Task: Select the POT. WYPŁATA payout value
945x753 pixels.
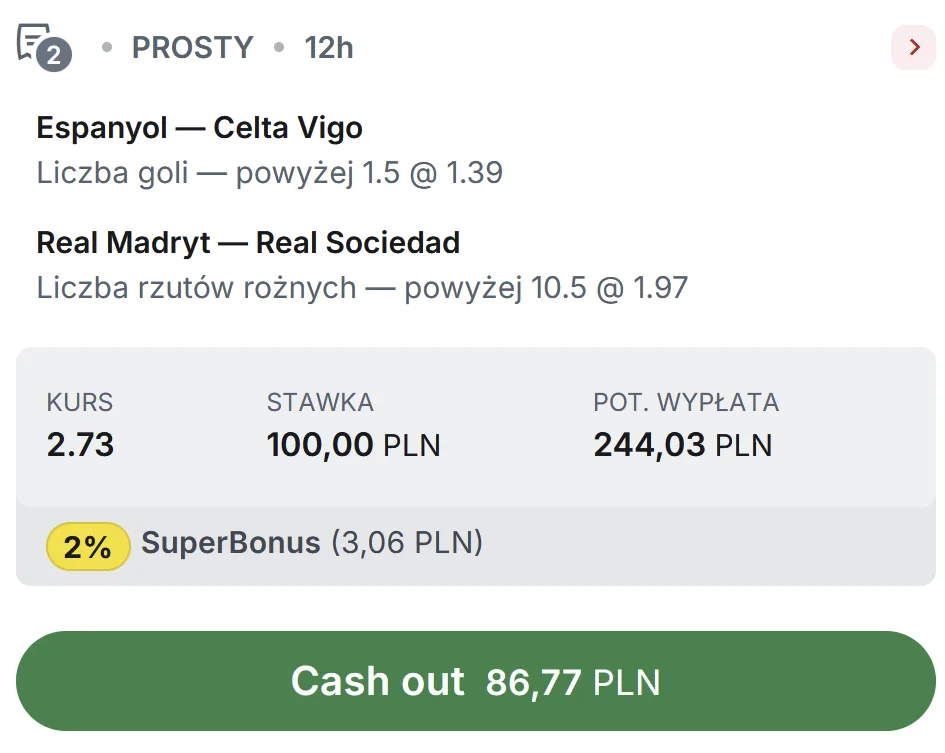Action: 683,445
